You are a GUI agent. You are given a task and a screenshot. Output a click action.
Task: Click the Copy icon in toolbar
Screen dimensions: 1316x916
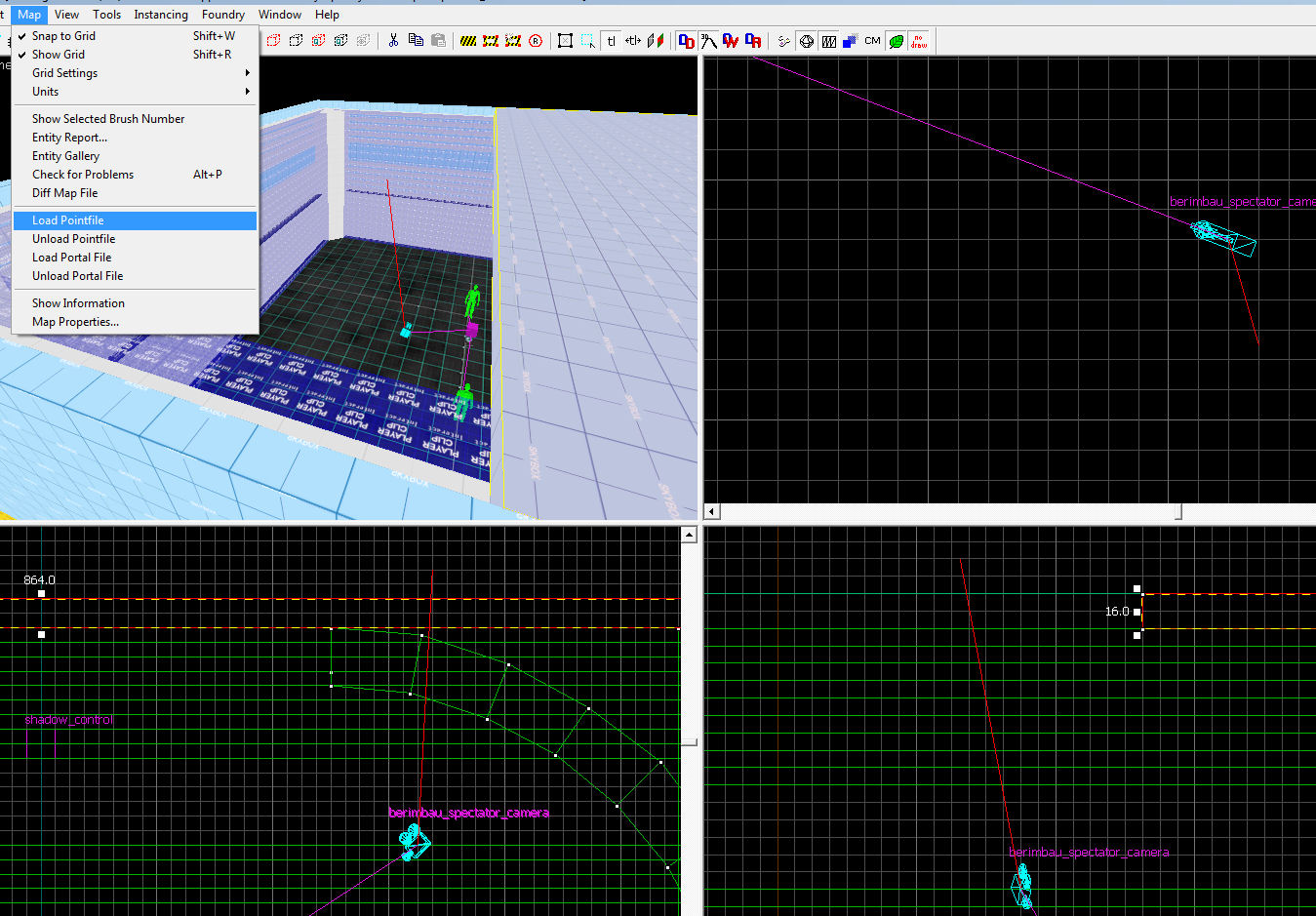click(416, 40)
